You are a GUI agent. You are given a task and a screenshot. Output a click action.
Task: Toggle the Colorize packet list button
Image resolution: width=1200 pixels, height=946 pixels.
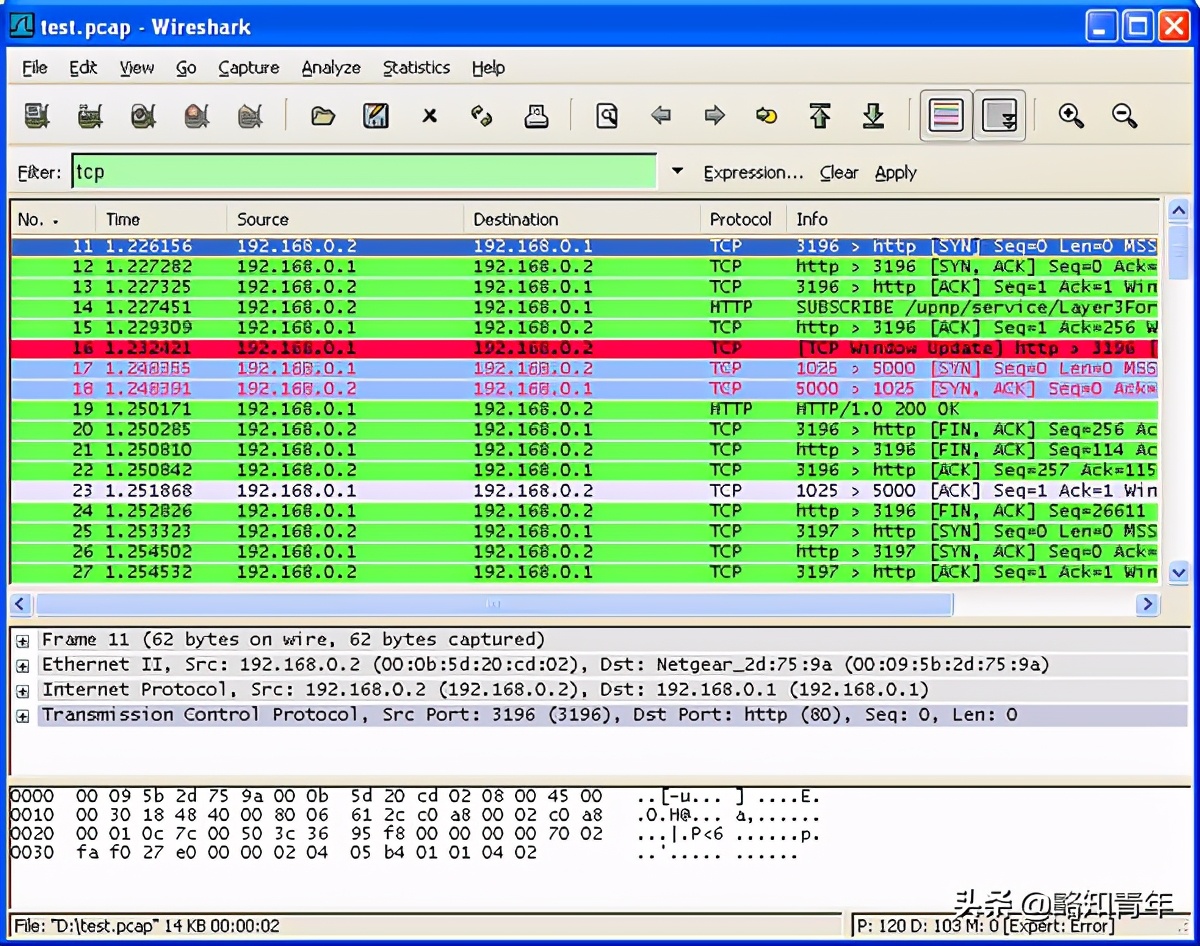pos(946,116)
